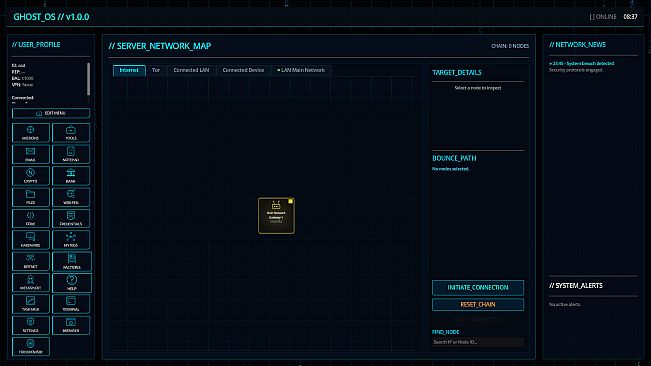Open the Email envelope tile
651x366 pixels.
tap(31, 154)
